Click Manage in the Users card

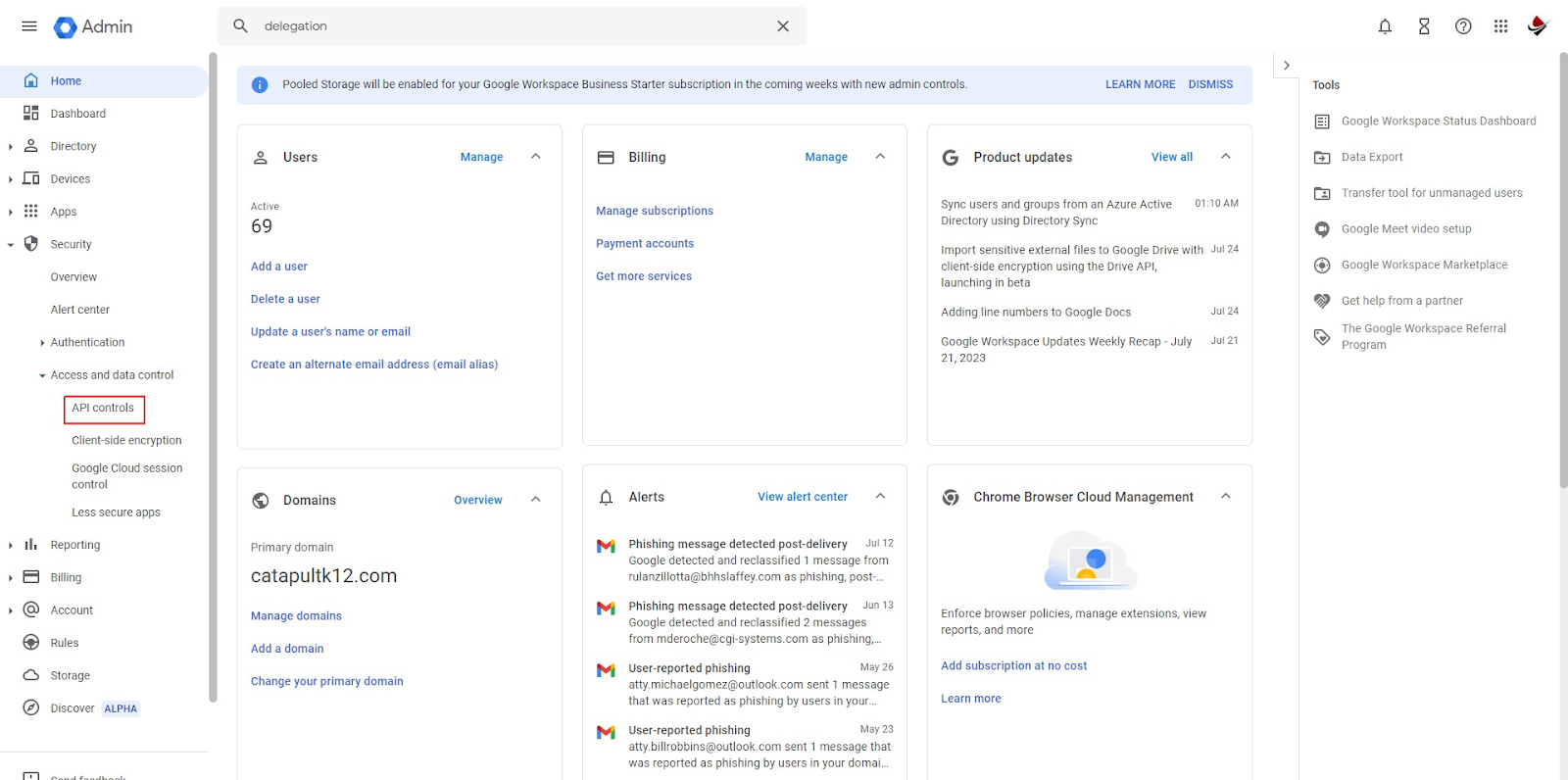481,157
